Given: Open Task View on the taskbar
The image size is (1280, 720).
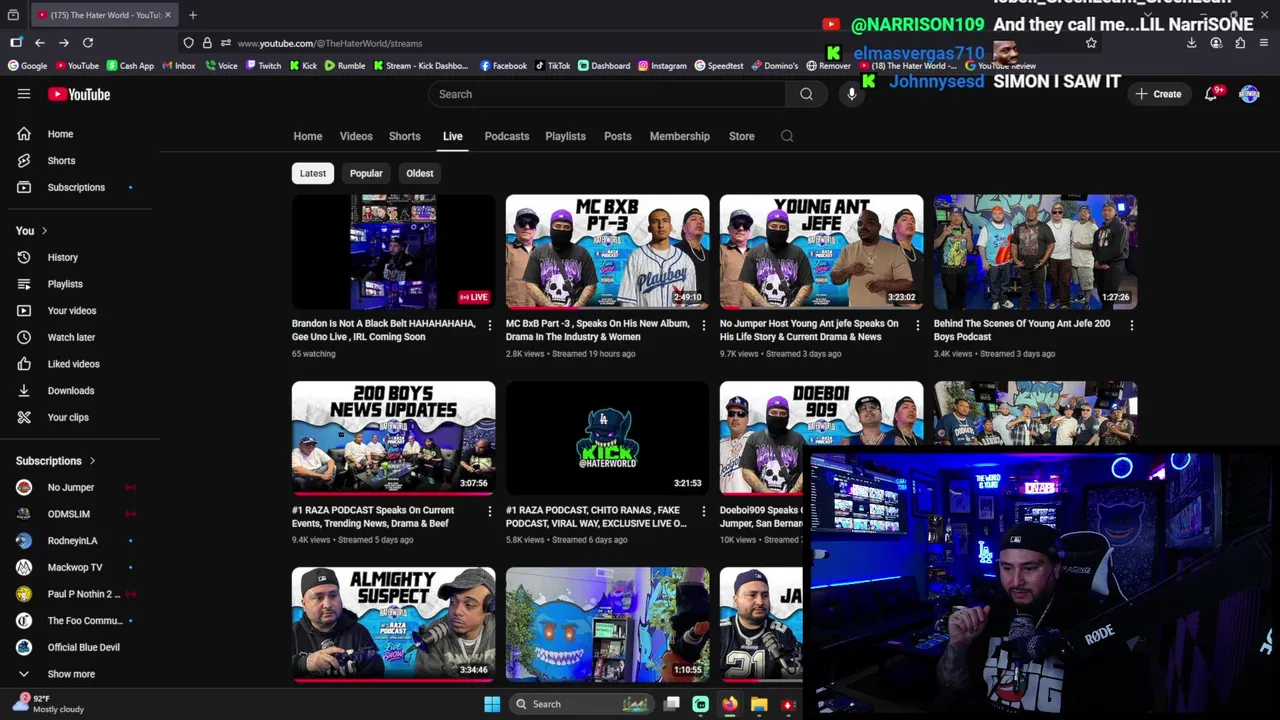Looking at the screenshot, I should tap(672, 704).
